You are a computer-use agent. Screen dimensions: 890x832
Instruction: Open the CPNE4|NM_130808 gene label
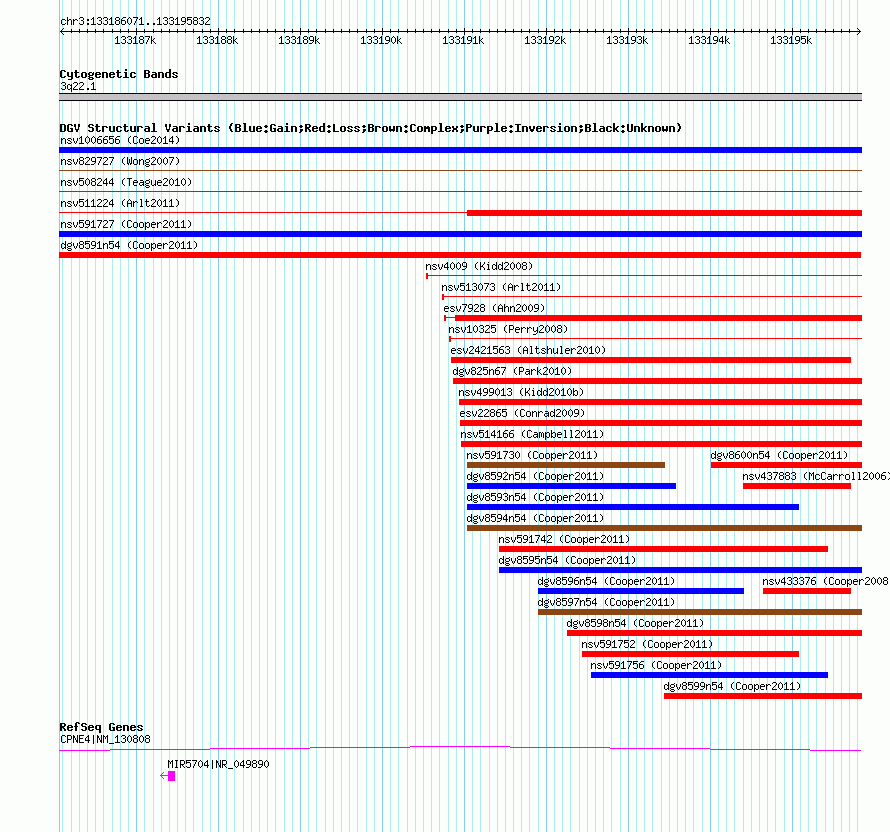coord(105,739)
